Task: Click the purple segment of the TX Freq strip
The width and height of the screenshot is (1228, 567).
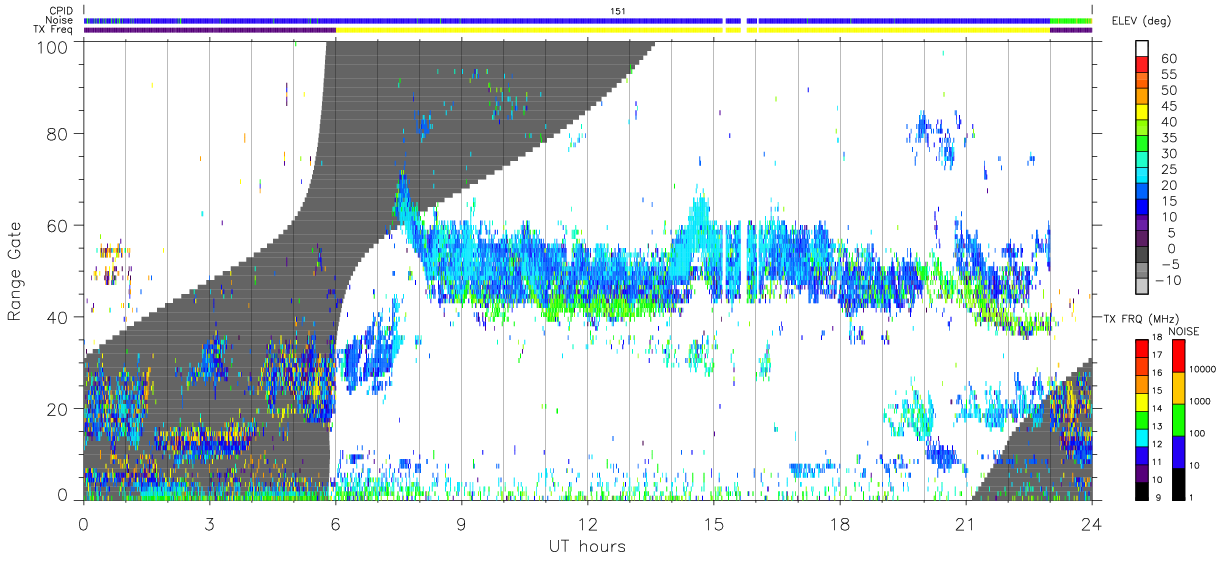Action: (210, 29)
